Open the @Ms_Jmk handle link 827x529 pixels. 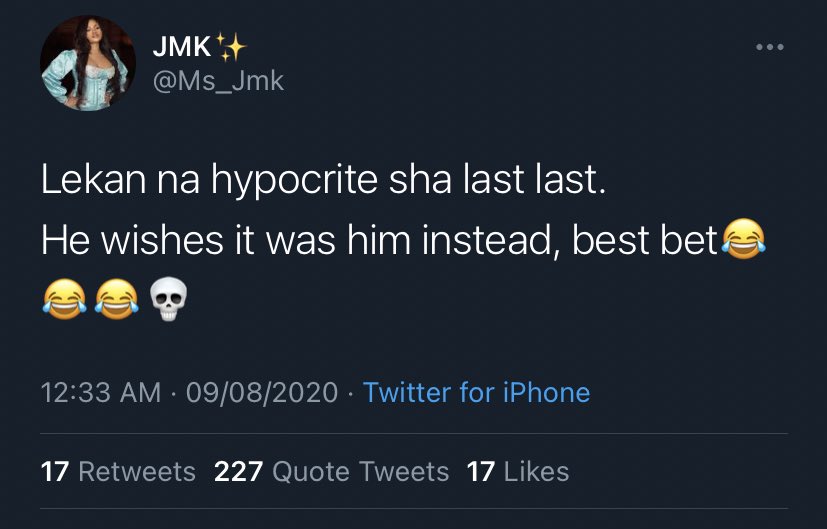pos(218,81)
